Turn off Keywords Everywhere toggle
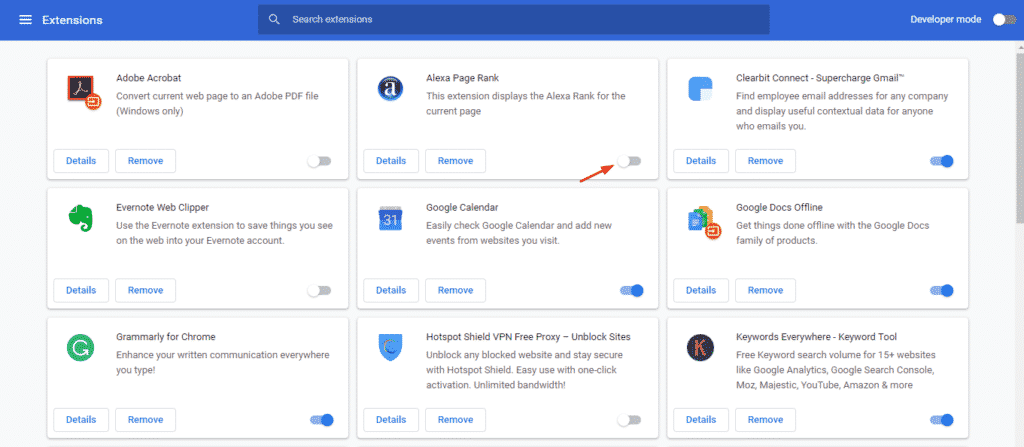 pyautogui.click(x=942, y=420)
